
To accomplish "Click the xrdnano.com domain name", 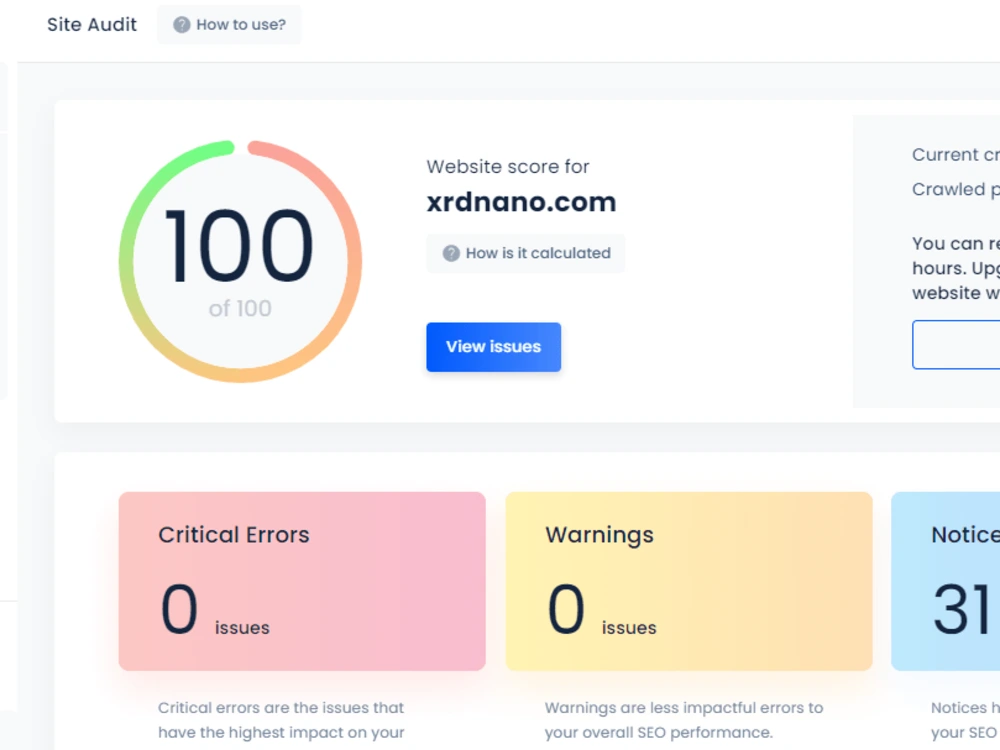I will coord(521,202).
